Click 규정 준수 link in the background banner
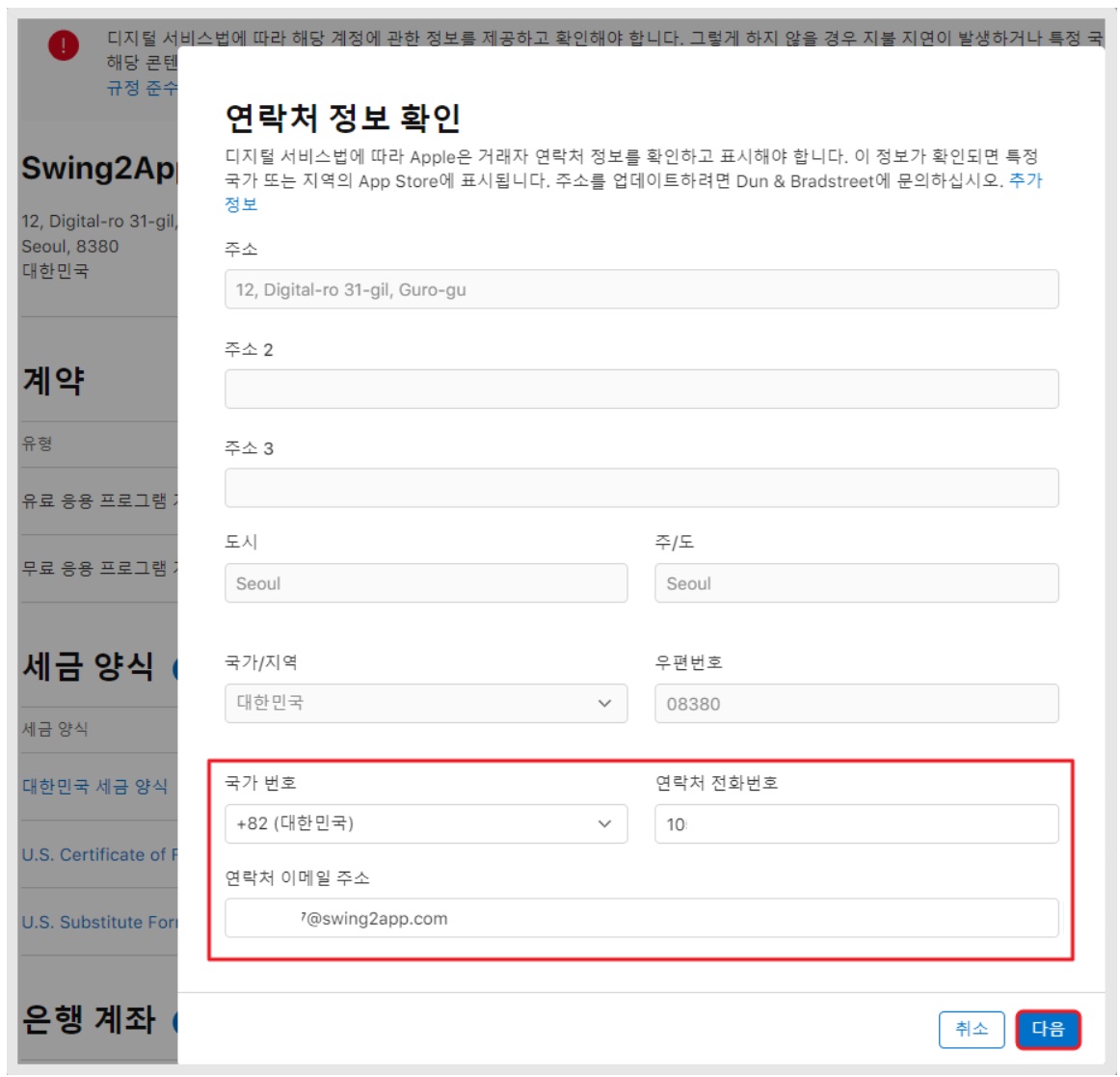This screenshot has width=1120, height=1077. 142,88
